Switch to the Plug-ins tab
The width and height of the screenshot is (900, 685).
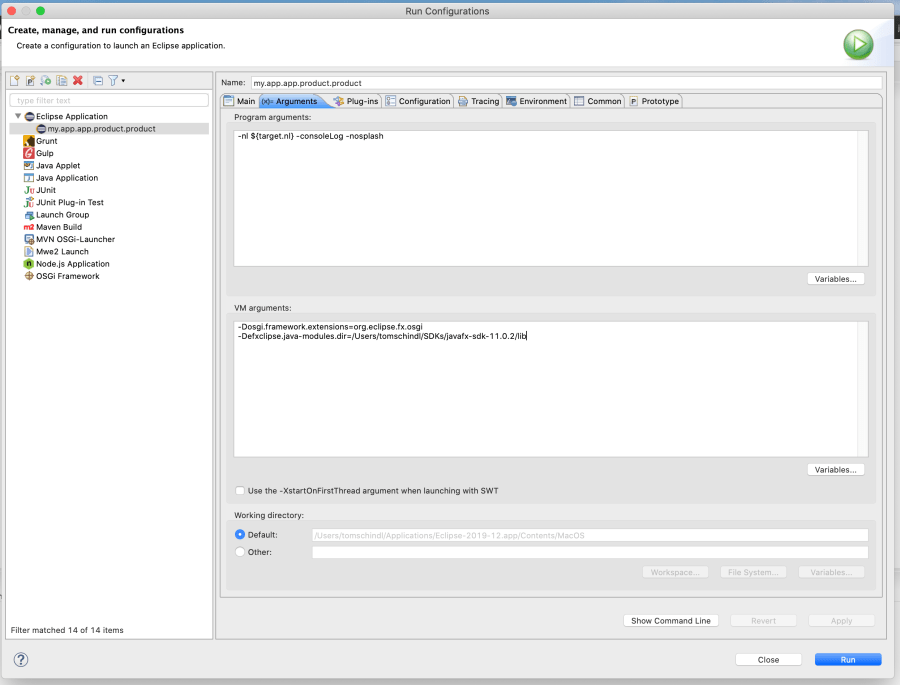click(356, 101)
